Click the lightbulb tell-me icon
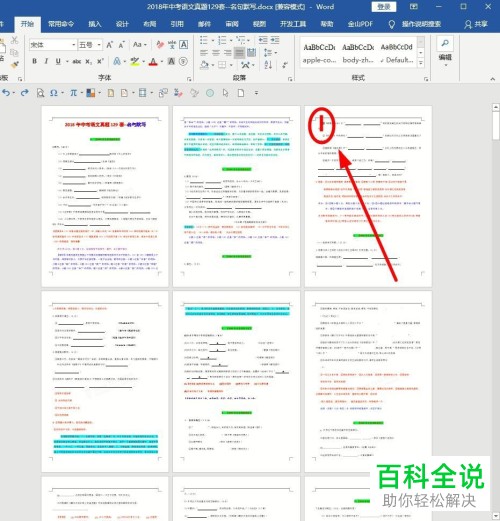Viewport: 500px width, 521px height. (x=392, y=24)
